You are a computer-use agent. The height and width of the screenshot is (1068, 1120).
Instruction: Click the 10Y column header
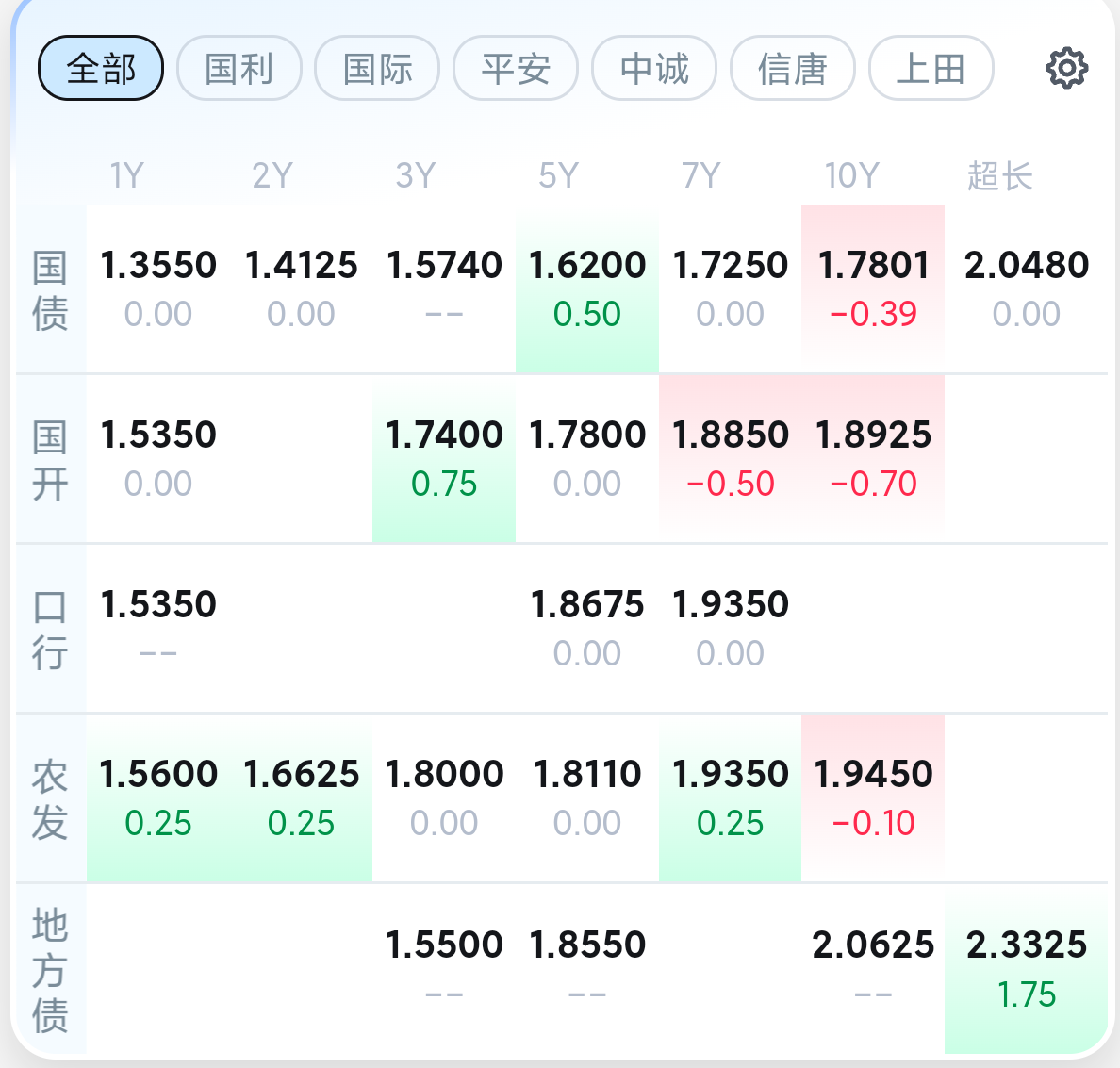pos(851,176)
